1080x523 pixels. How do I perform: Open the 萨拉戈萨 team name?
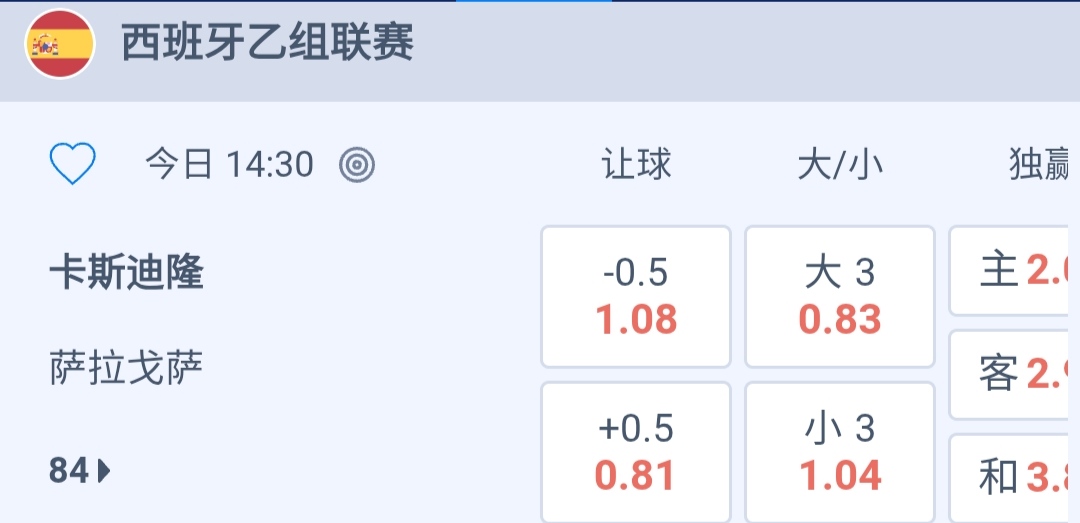tap(126, 369)
